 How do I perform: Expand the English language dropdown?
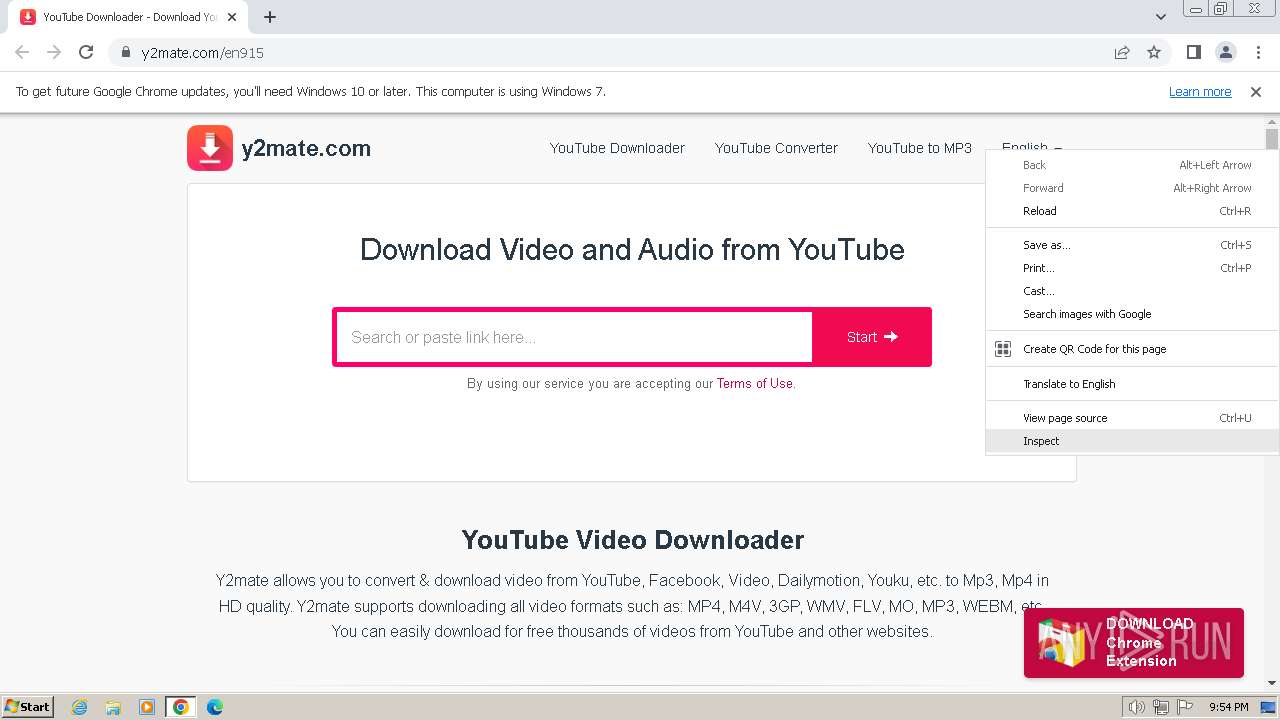coord(1031,147)
